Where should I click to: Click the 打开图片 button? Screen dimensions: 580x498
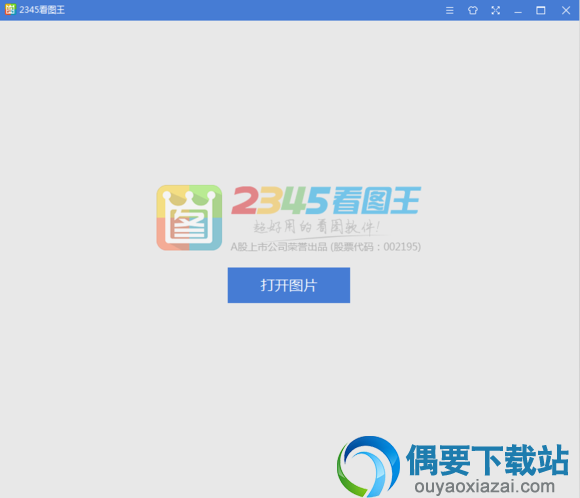click(289, 285)
